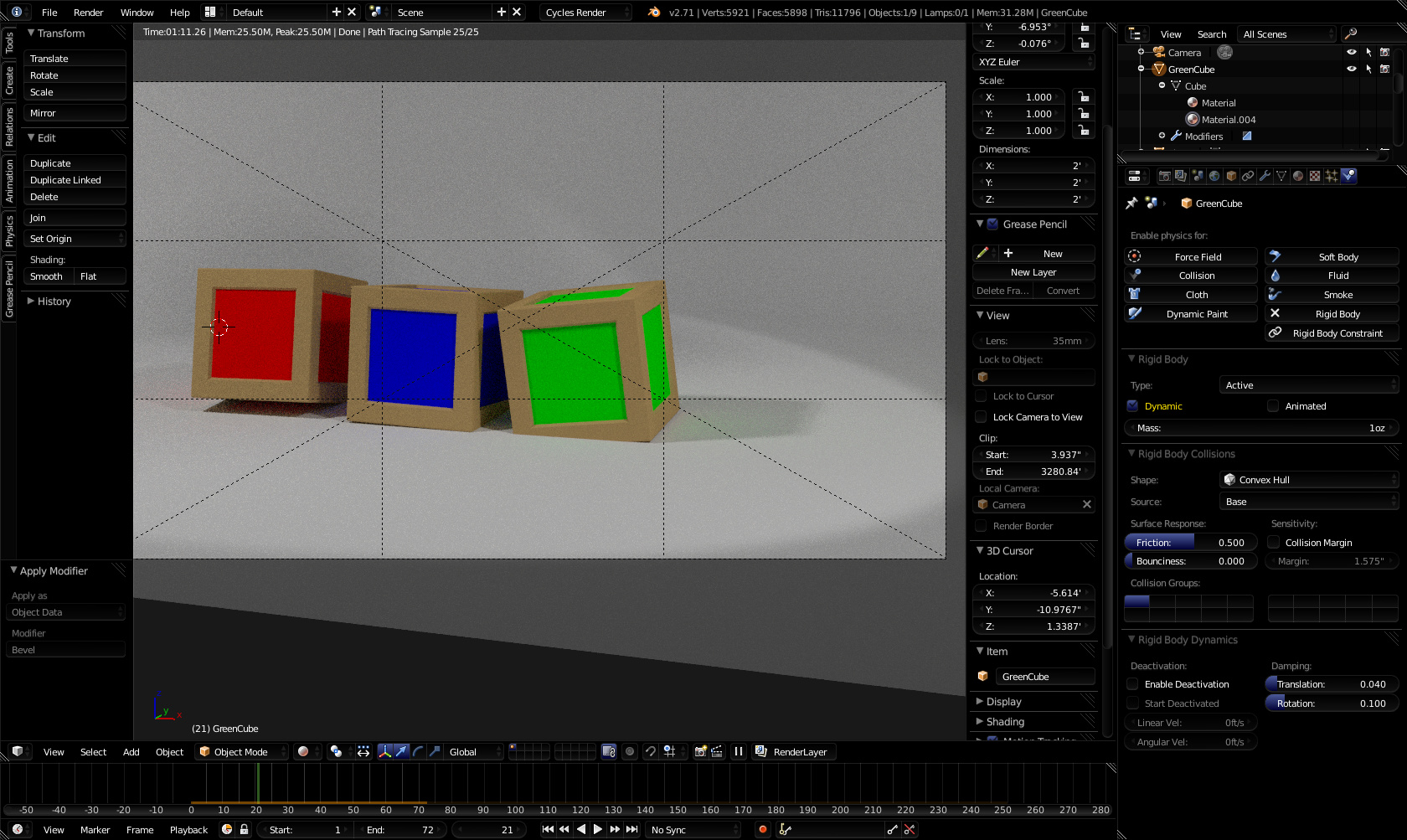Open the Render menu
Screen dimensions: 1407x840
[x=88, y=13]
